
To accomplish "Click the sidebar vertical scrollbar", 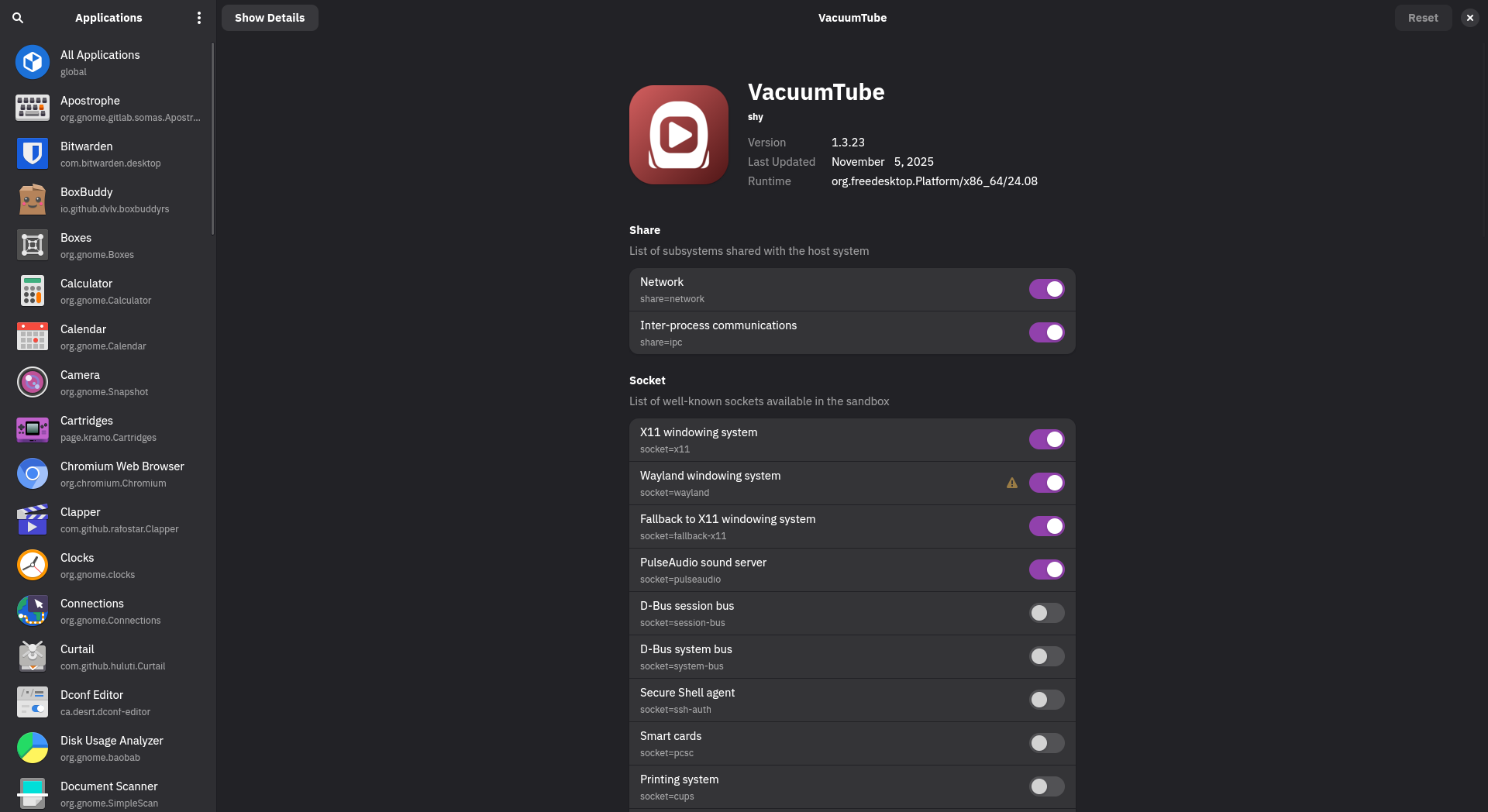I will 212,139.
